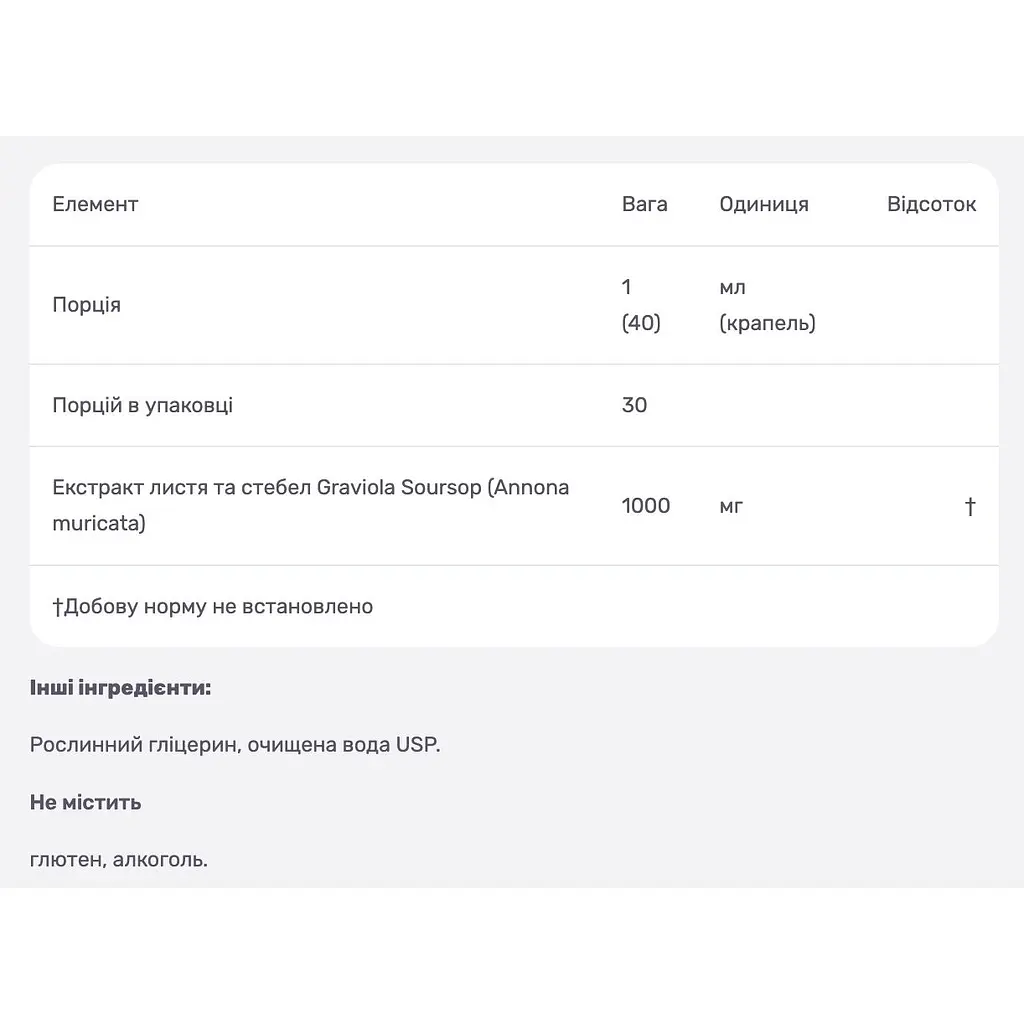Click the Відсоток column header
The height and width of the screenshot is (1024, 1024).
[x=931, y=204]
